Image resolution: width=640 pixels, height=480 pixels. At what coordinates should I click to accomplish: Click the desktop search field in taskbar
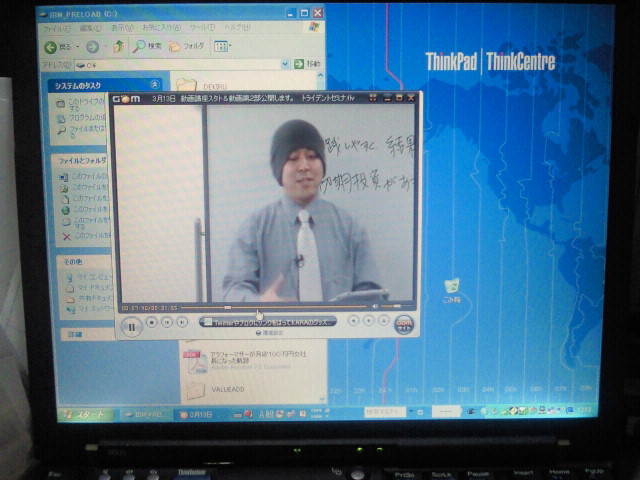click(384, 412)
